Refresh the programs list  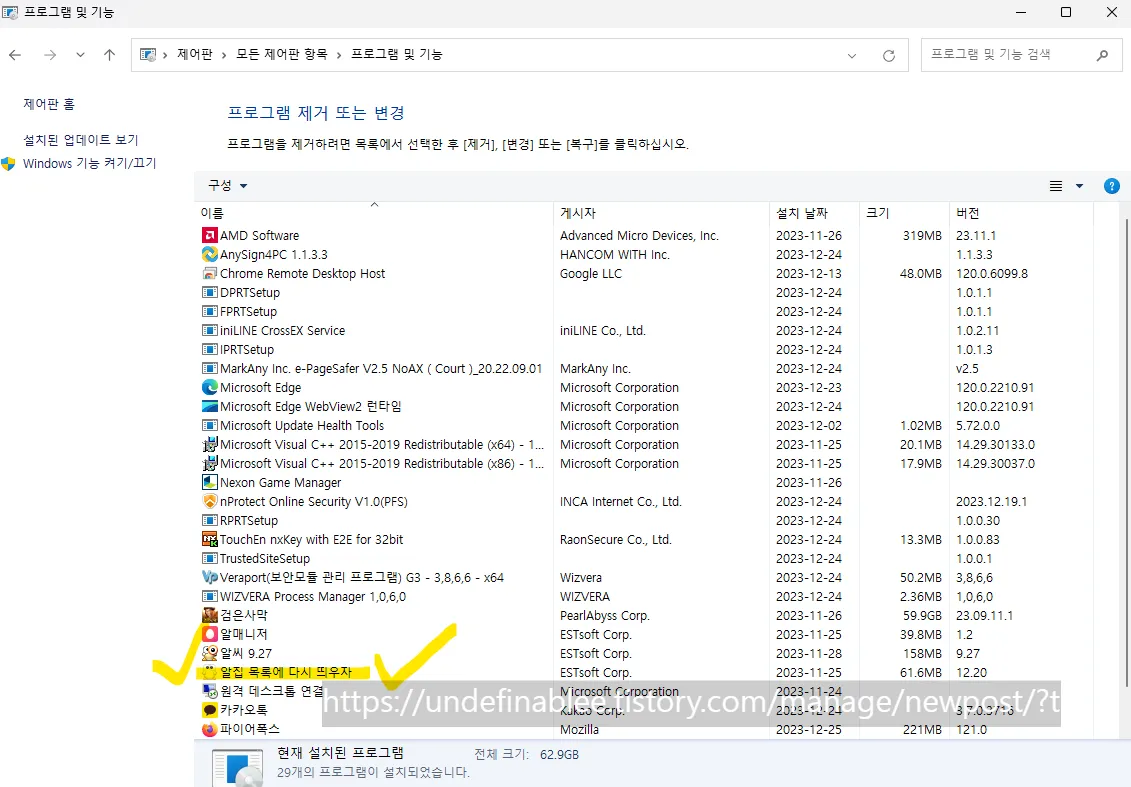tap(889, 56)
